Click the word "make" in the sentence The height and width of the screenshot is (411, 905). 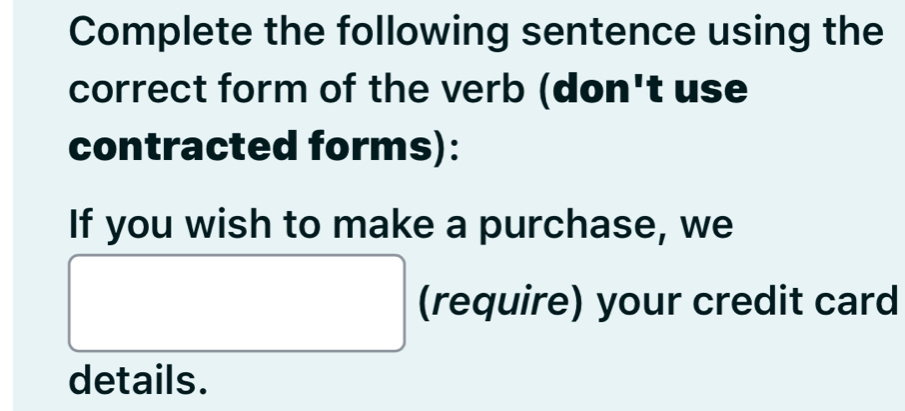(383, 225)
